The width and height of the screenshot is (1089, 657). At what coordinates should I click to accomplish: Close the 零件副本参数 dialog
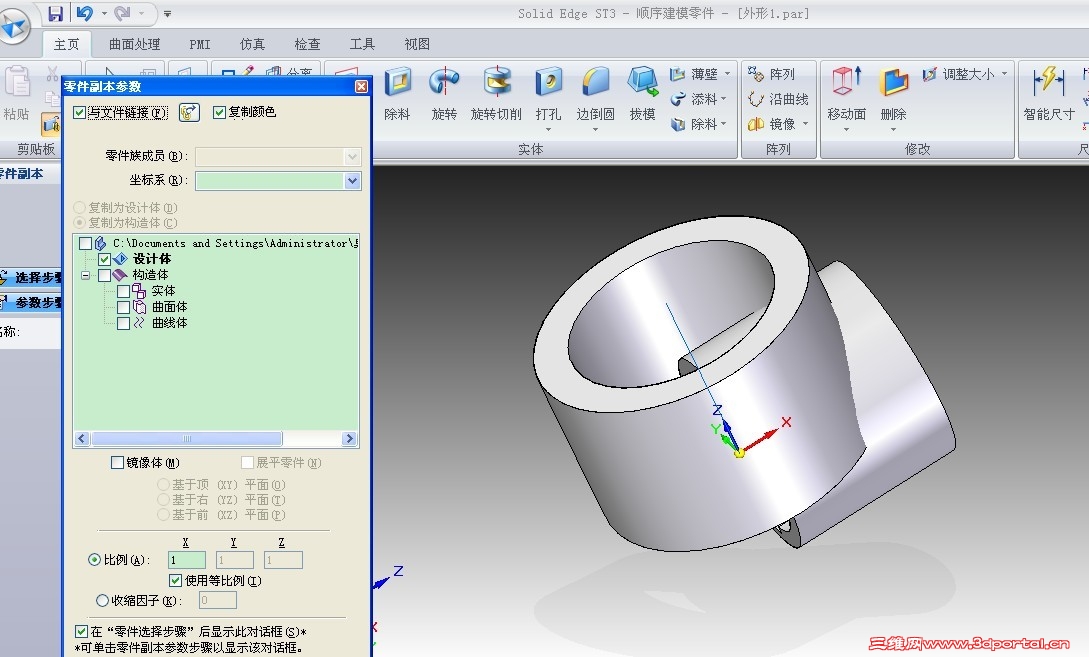[x=361, y=86]
